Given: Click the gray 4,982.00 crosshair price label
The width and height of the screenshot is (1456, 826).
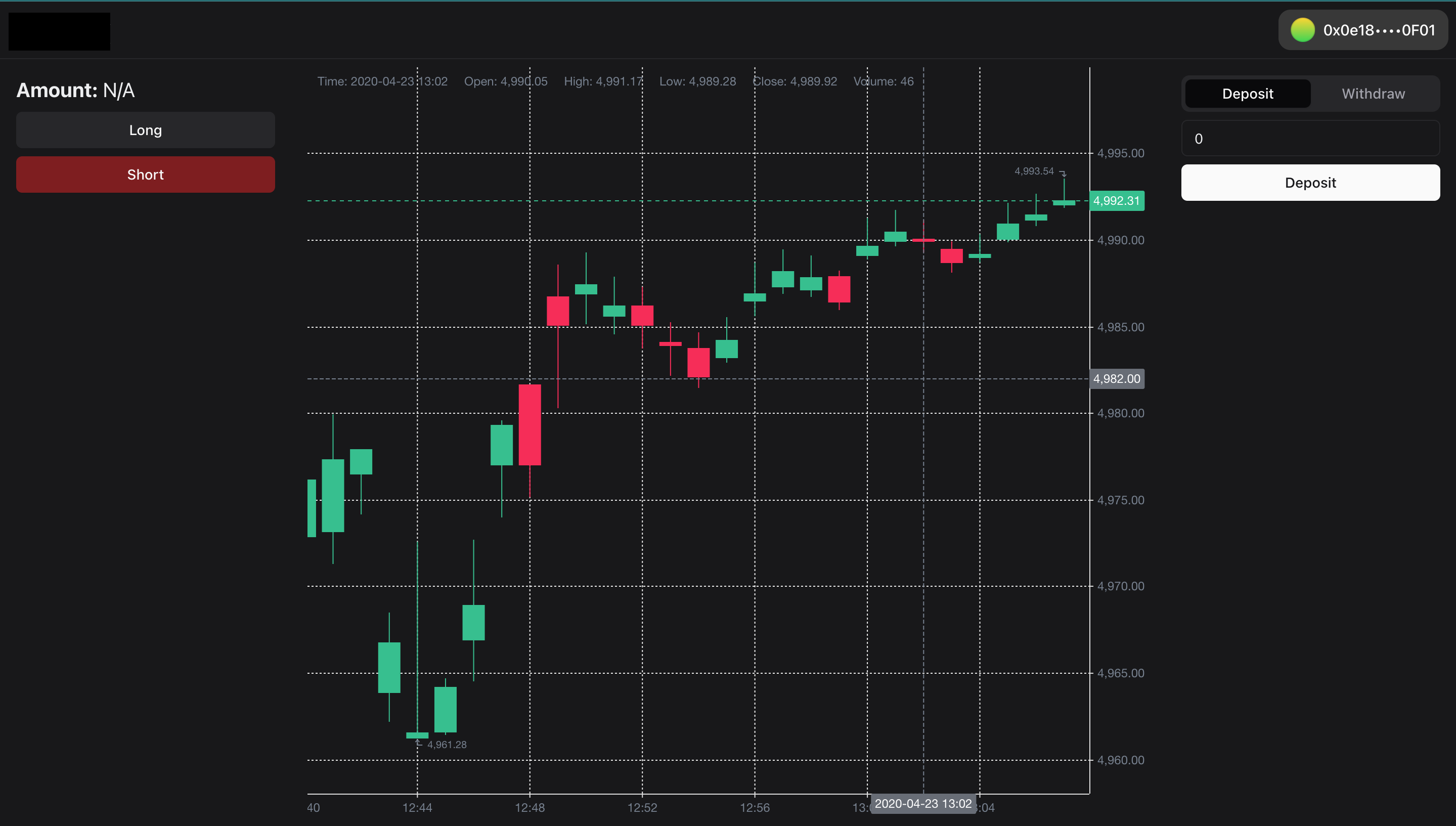Looking at the screenshot, I should tap(1116, 378).
